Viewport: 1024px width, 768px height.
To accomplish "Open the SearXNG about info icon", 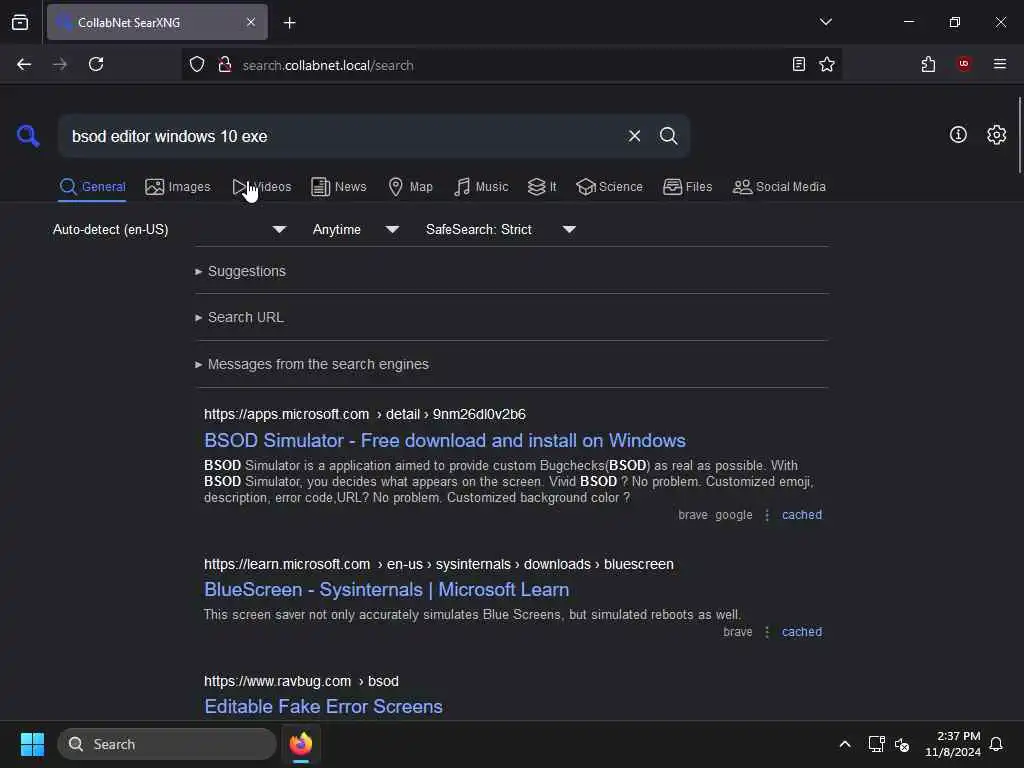I will [958, 135].
